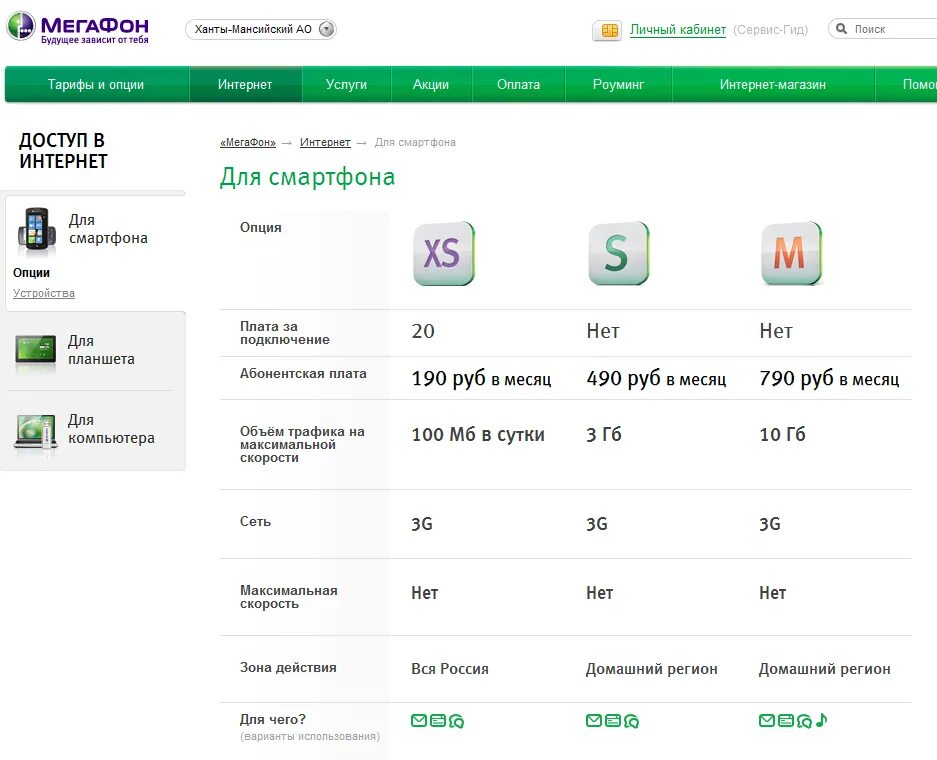
Task: Click the '490 руб в месяц' price
Action: 656,378
